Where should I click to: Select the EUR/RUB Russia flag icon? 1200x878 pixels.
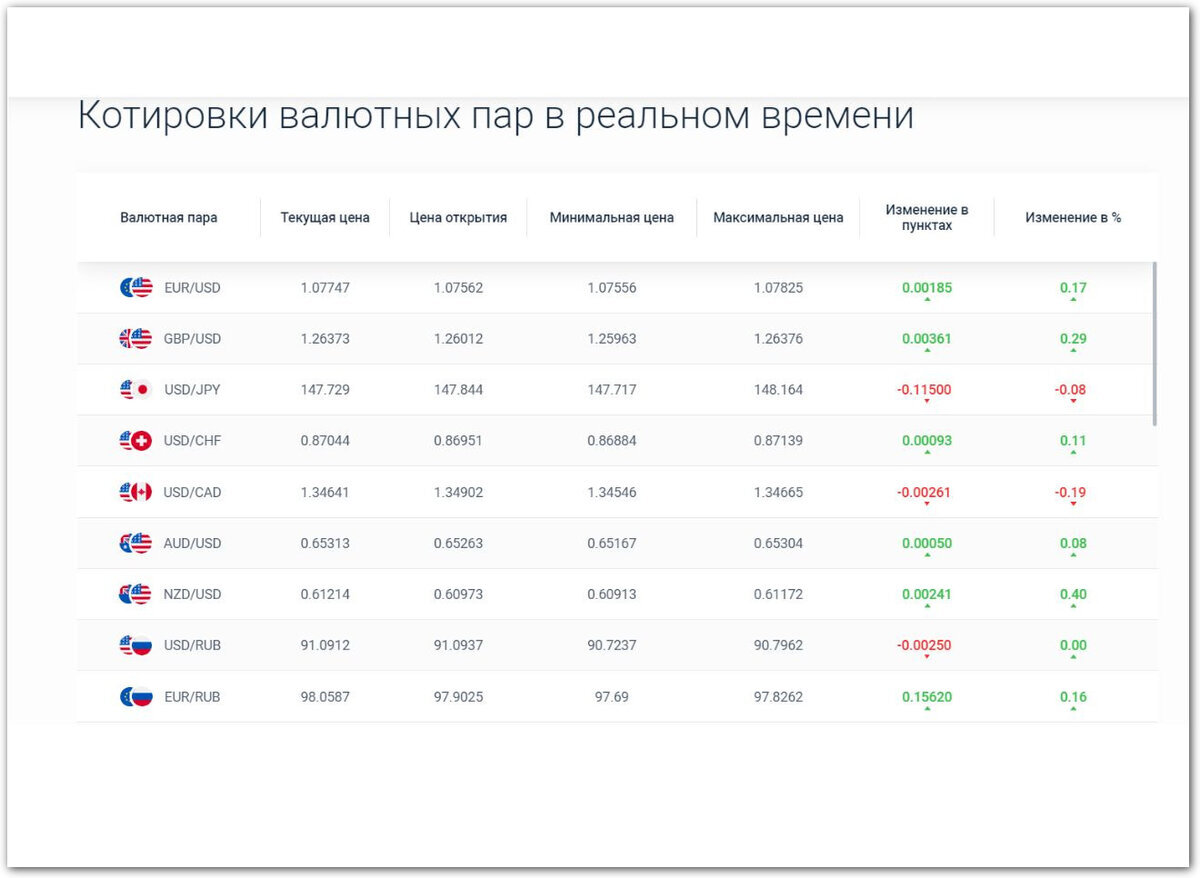click(135, 696)
